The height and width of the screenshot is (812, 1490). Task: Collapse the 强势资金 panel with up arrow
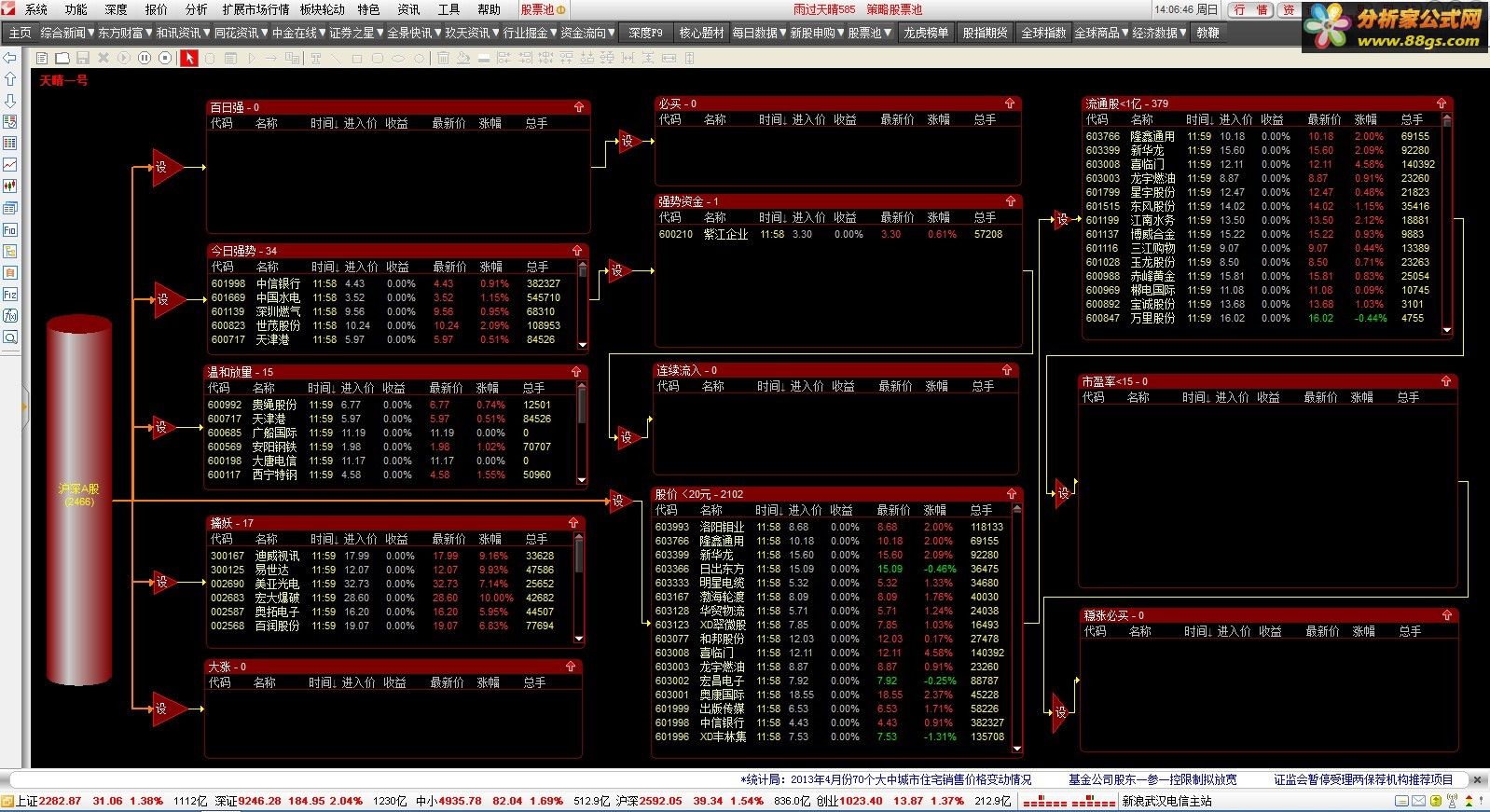[x=1011, y=201]
